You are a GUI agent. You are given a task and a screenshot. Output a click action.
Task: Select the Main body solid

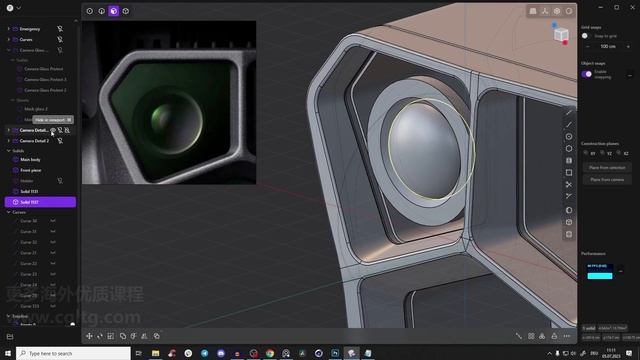pos(30,160)
